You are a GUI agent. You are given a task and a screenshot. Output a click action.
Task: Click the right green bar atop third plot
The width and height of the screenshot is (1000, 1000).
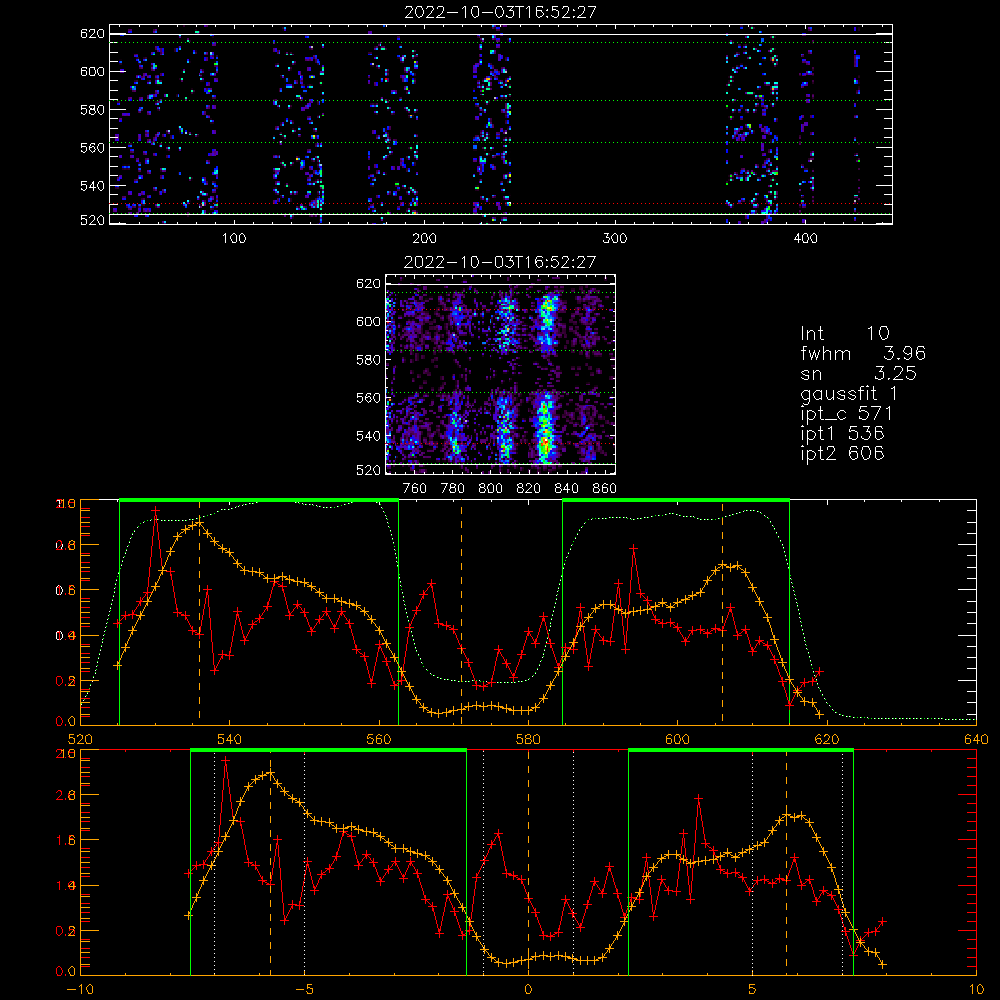pos(676,501)
